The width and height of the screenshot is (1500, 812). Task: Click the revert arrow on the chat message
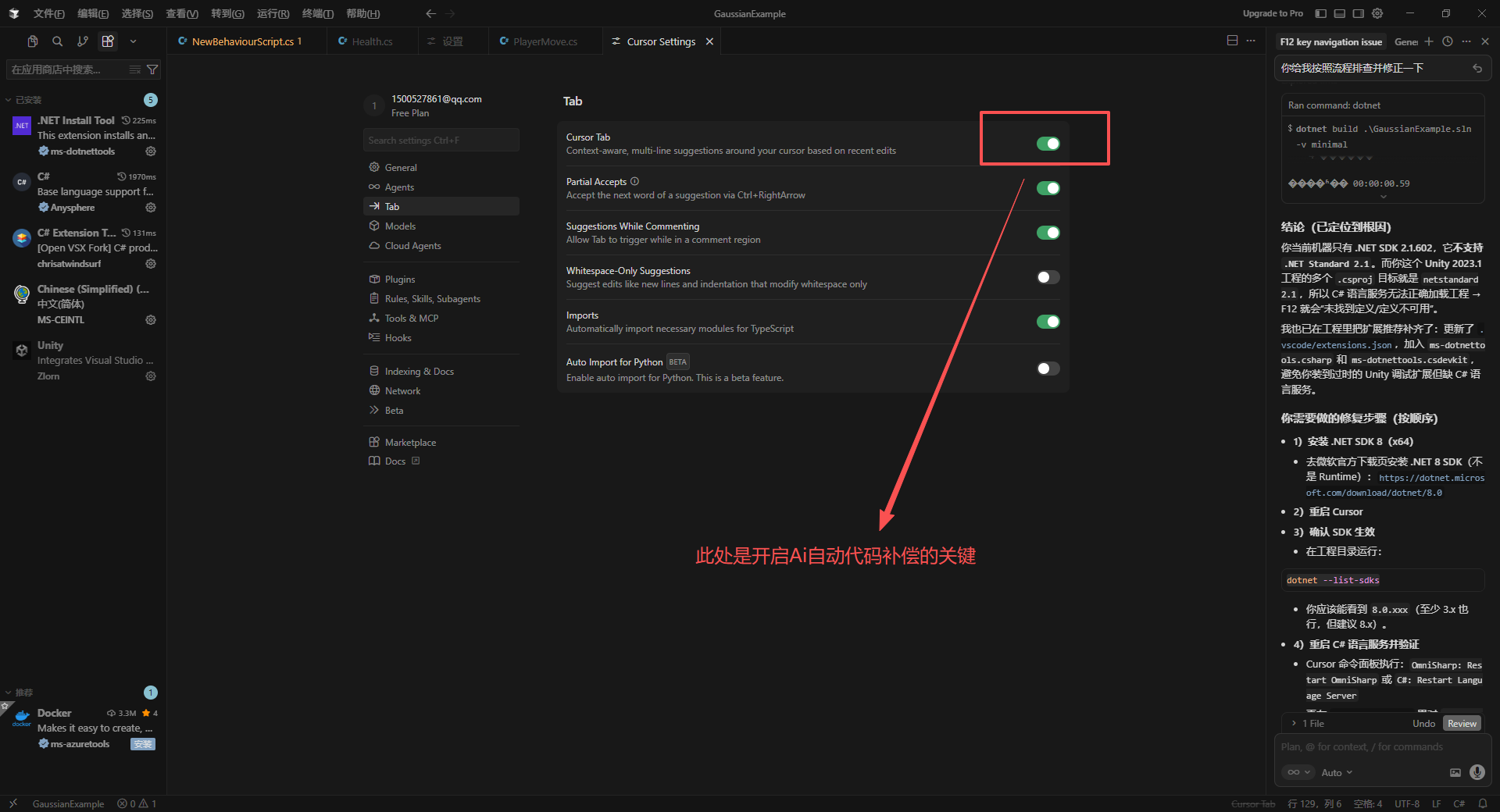pyautogui.click(x=1477, y=69)
